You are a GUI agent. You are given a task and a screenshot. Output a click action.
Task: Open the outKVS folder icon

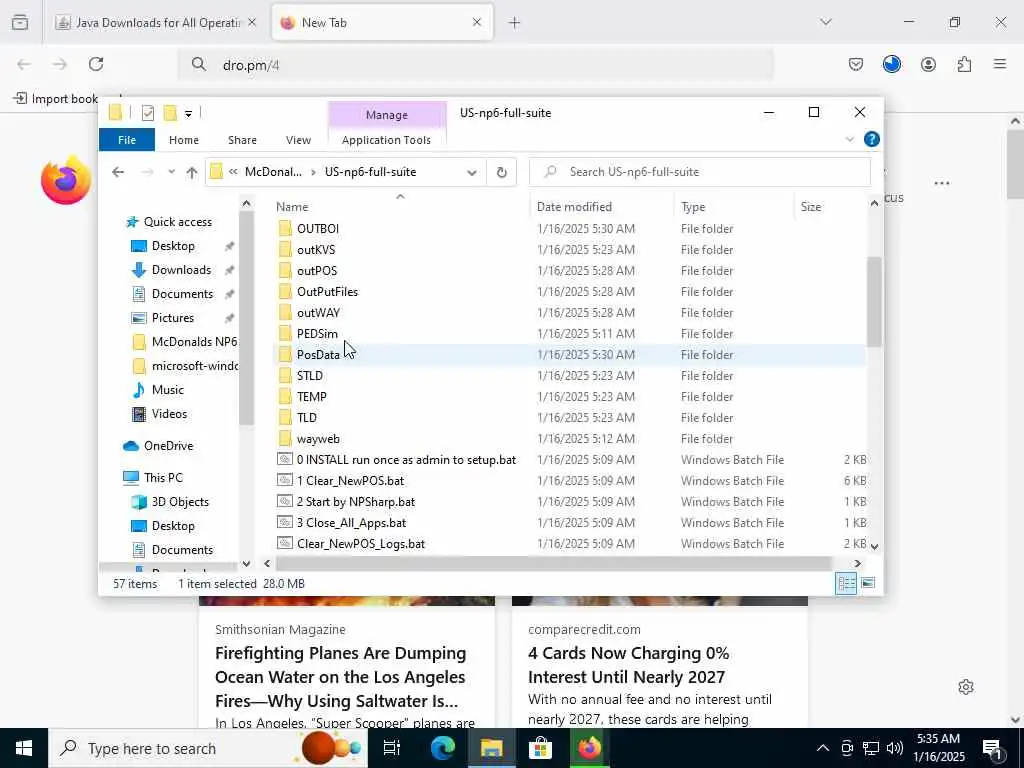(285, 249)
